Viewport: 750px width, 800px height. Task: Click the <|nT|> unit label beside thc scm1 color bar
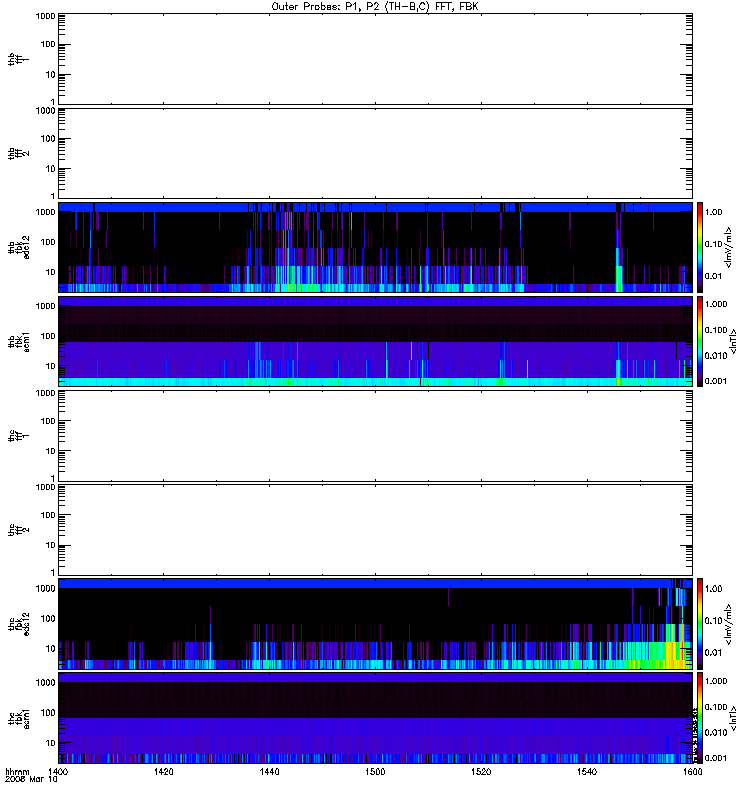734,718
